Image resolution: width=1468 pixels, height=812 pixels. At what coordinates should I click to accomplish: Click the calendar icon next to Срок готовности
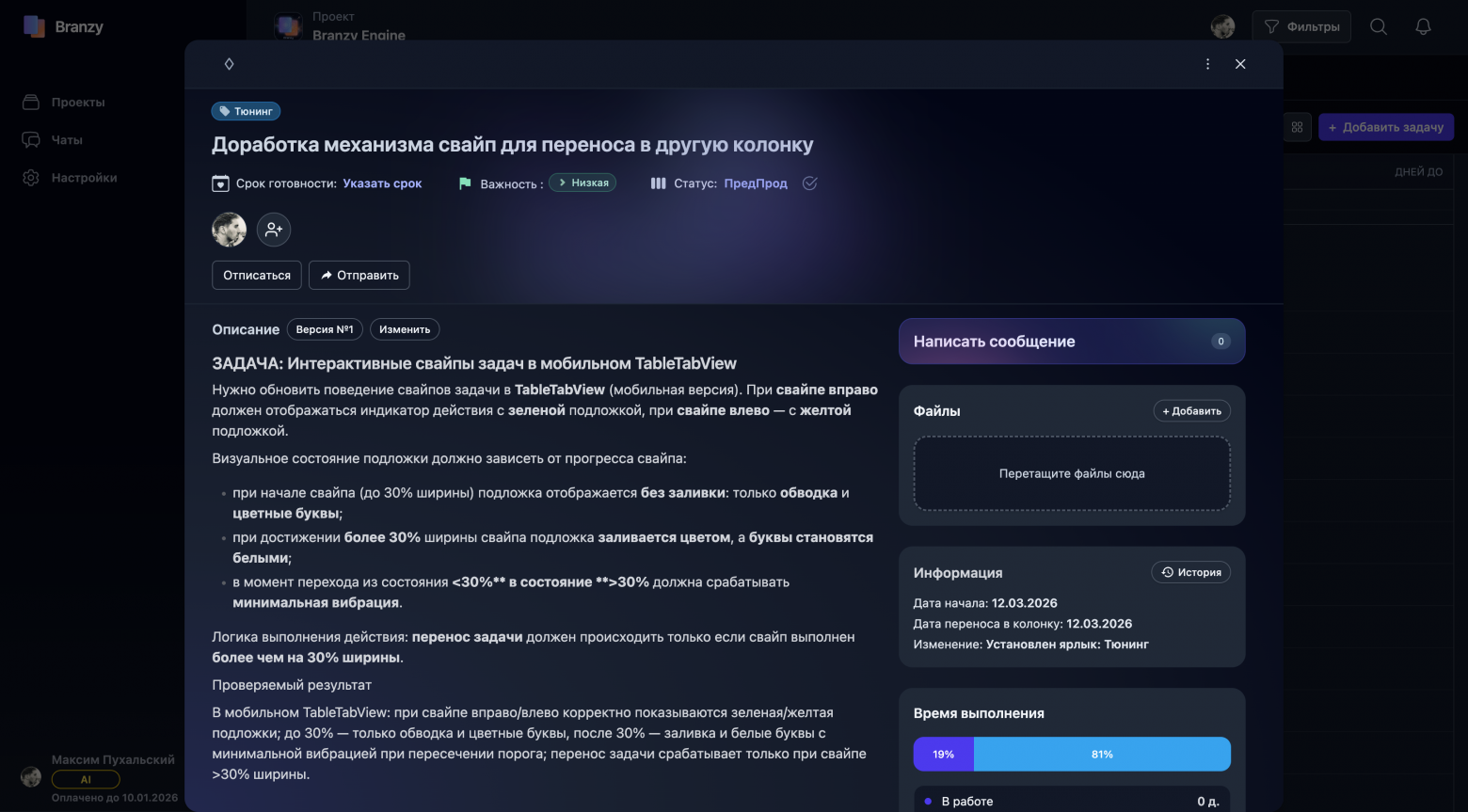[219, 183]
